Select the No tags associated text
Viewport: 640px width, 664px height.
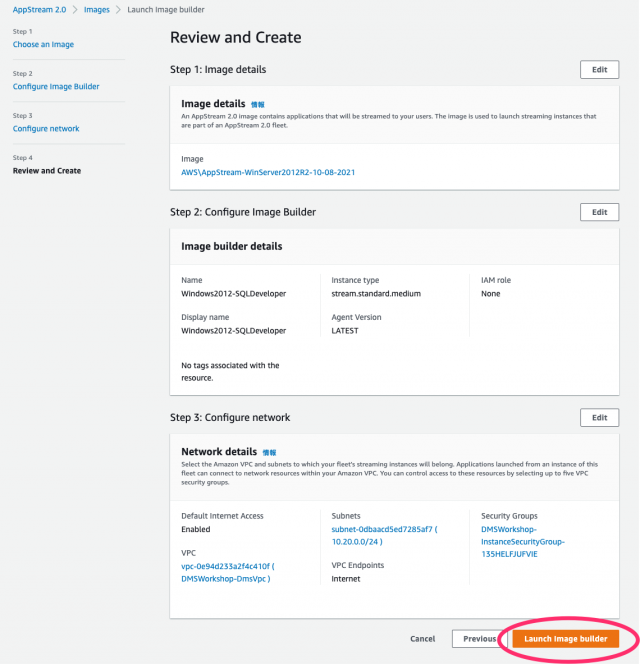coord(230,371)
